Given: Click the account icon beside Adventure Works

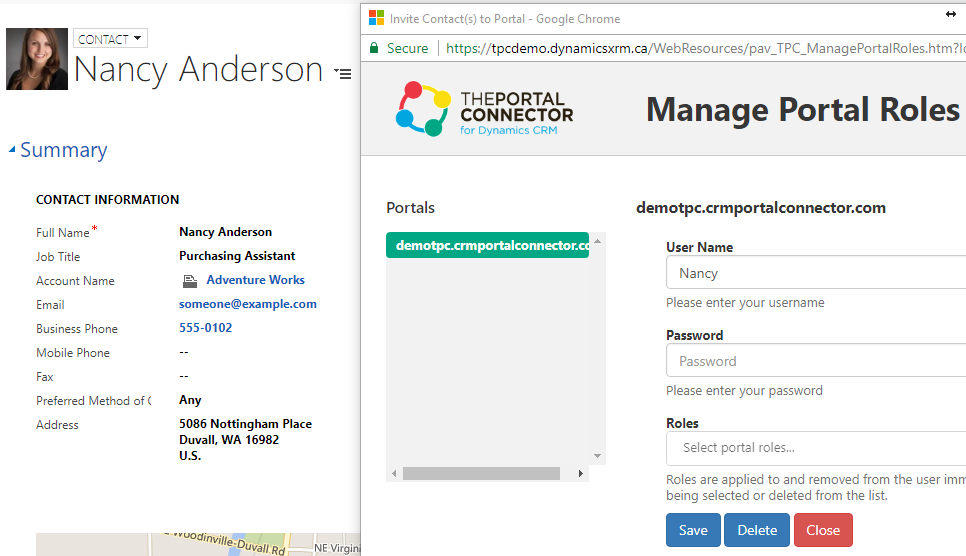Looking at the screenshot, I should tap(190, 281).
